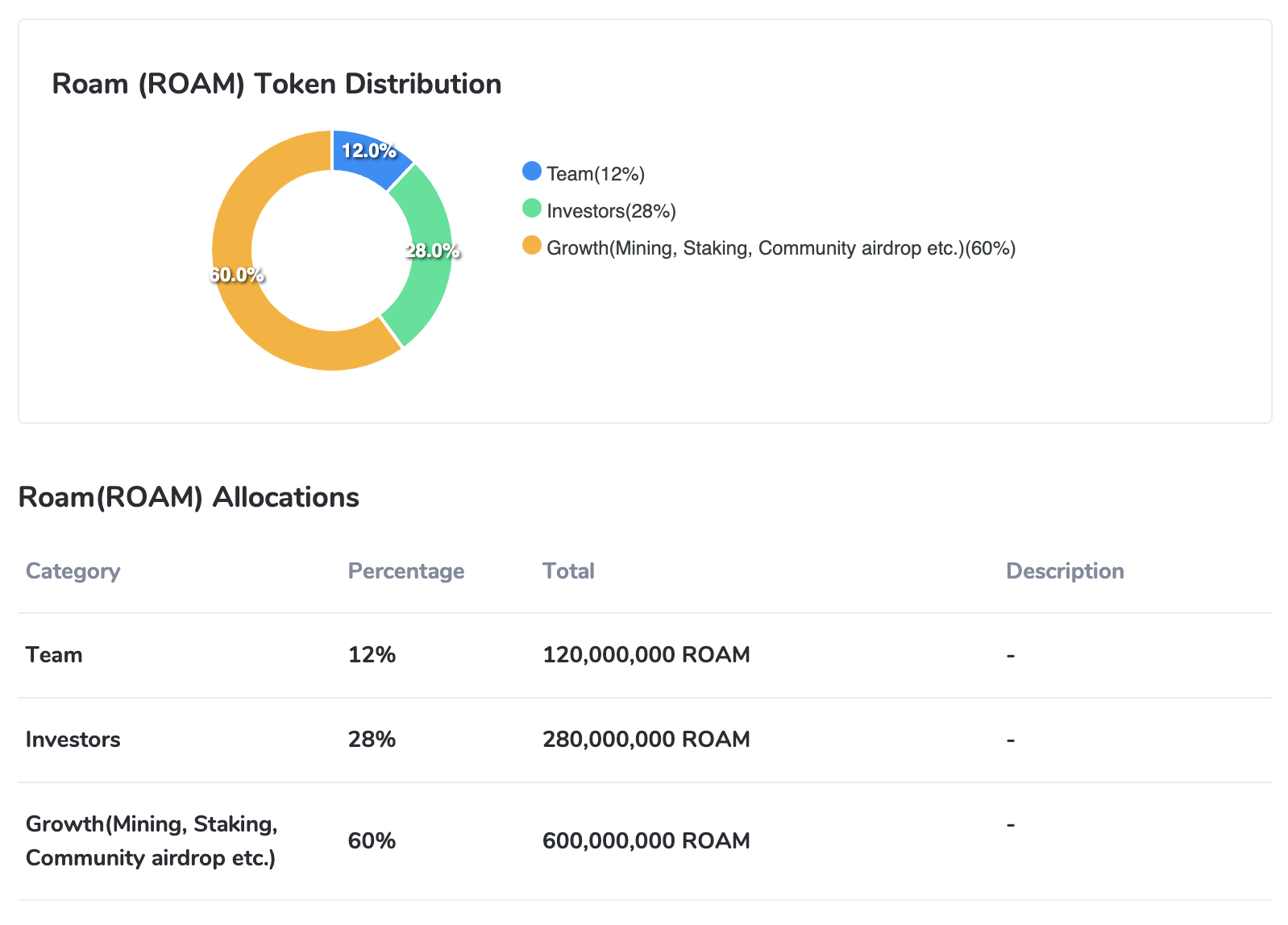Click the dash description in Growth row
Screen dimensions: 1288x925
pyautogui.click(x=1011, y=825)
